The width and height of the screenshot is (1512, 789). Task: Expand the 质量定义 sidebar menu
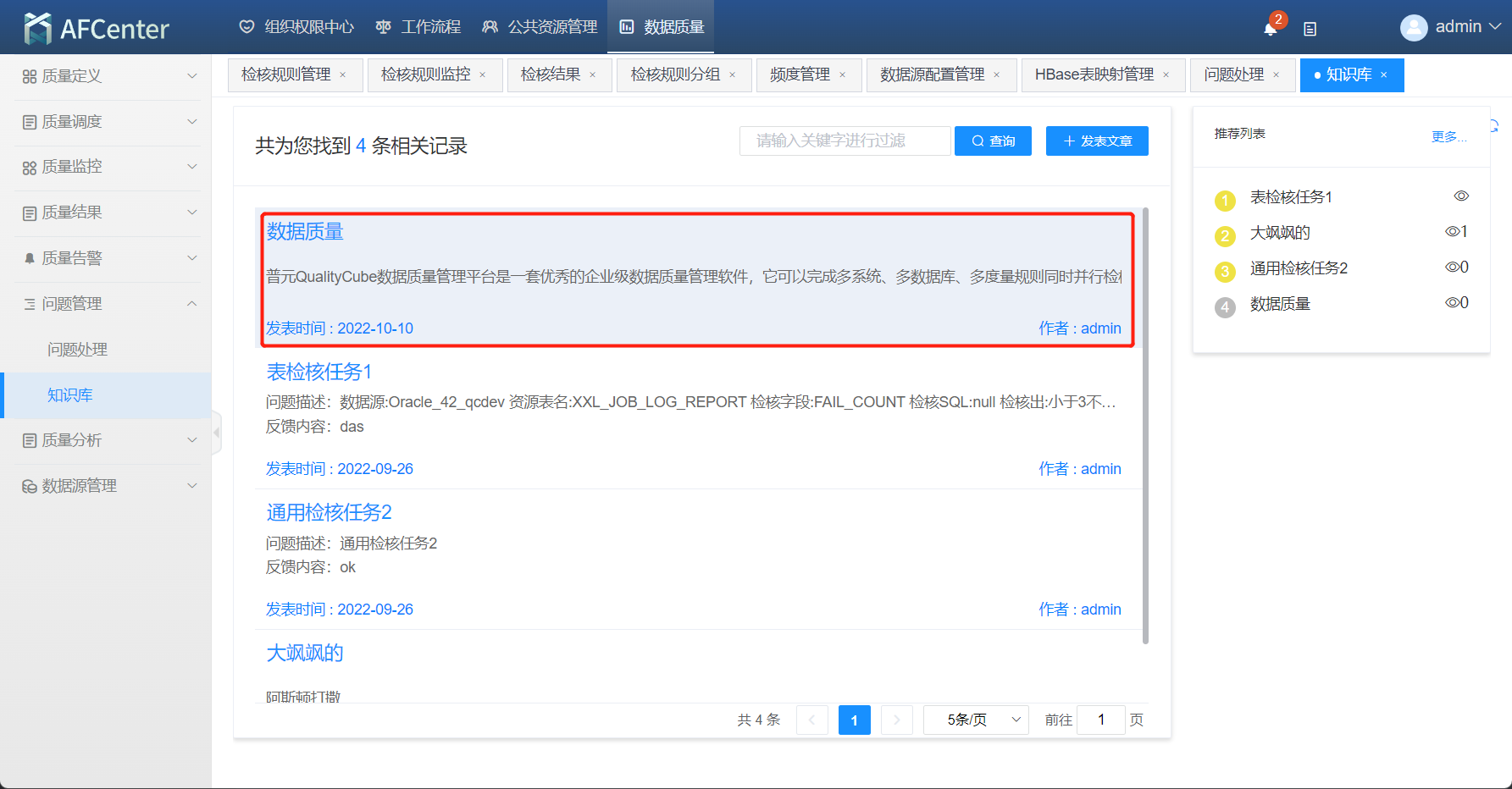[x=108, y=76]
